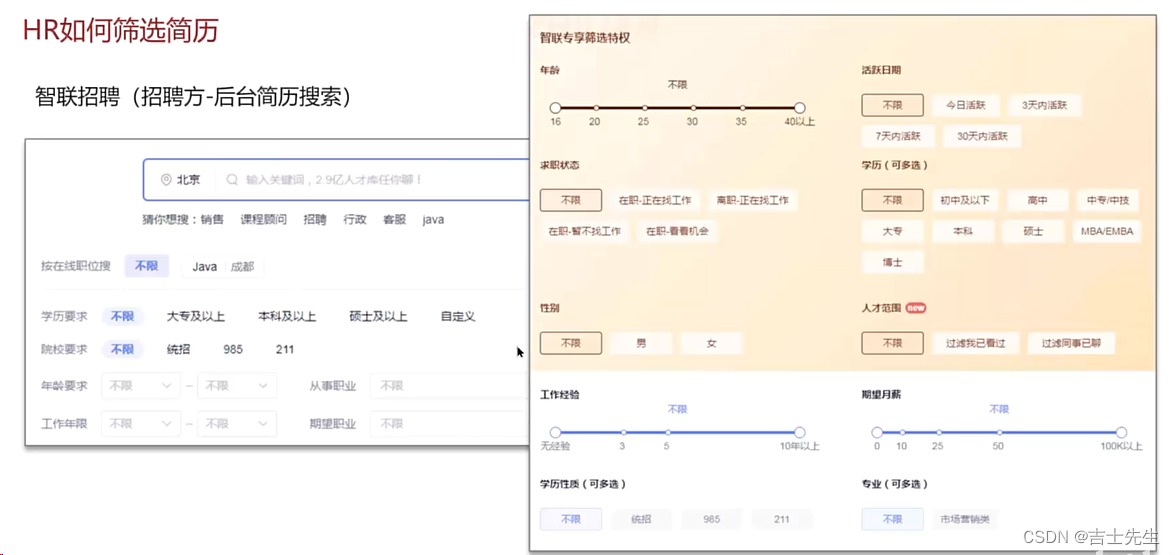Open the first 工作年限 dropdown
This screenshot has height=555, width=1175.
tap(141, 424)
